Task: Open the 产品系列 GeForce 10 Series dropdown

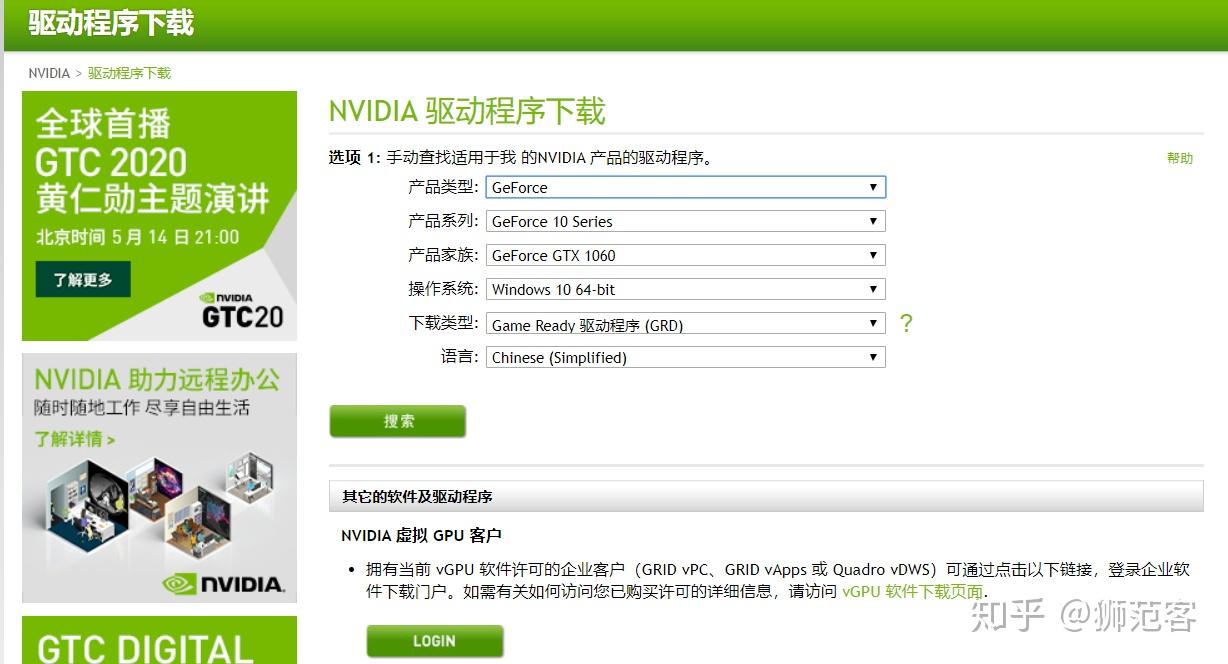Action: 685,221
